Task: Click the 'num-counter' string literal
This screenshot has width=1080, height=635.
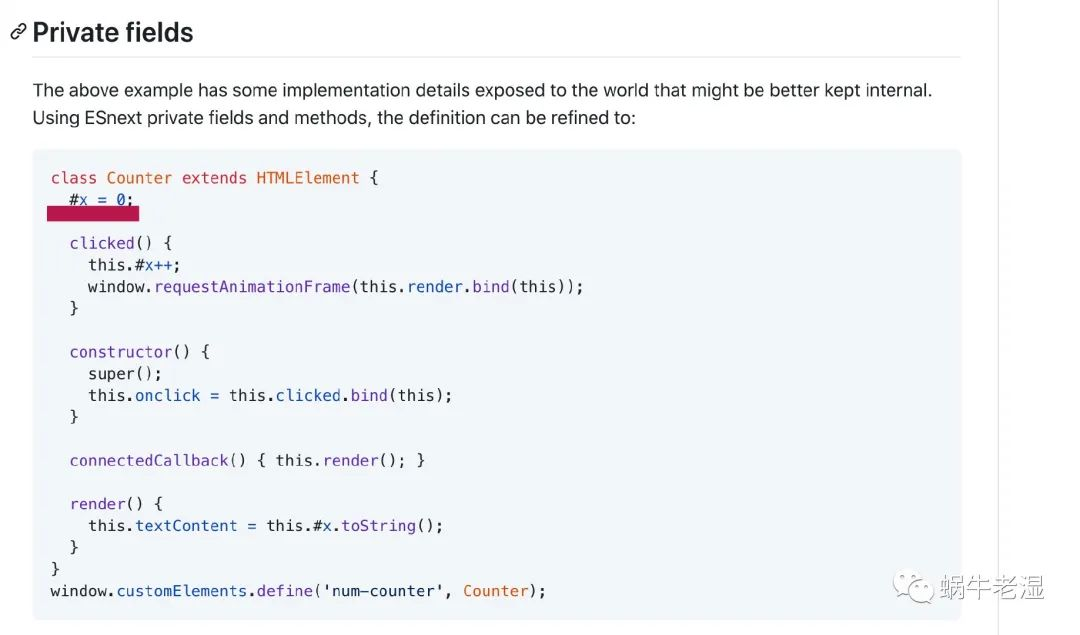Action: coord(381,591)
